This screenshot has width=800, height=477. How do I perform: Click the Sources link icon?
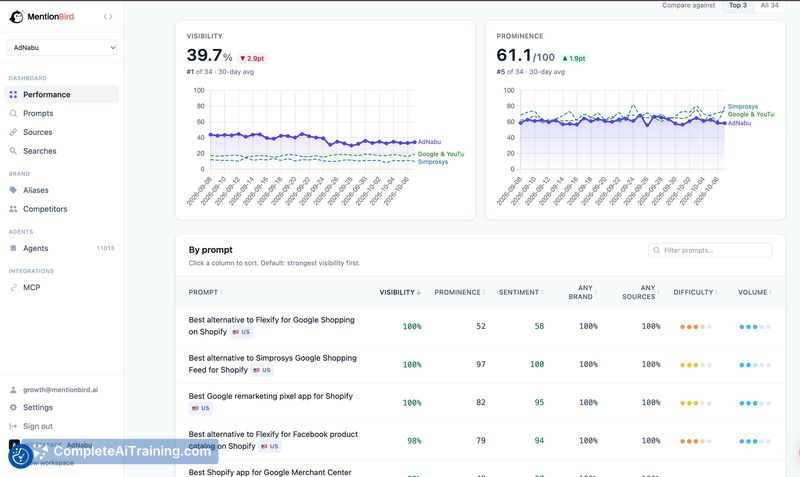coord(13,132)
